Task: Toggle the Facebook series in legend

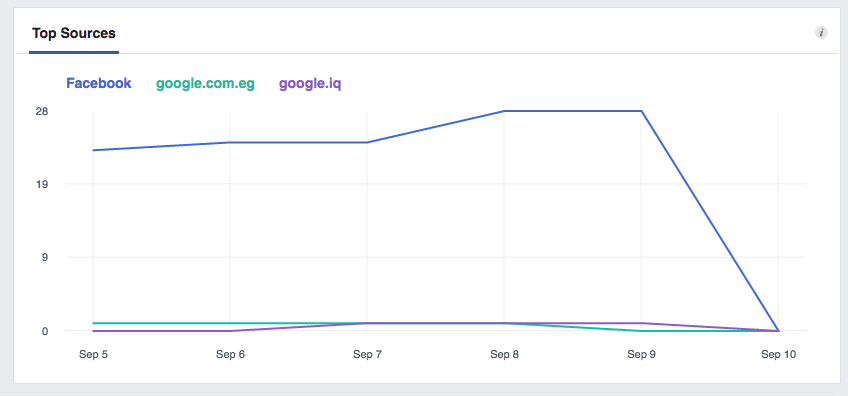Action: [98, 83]
